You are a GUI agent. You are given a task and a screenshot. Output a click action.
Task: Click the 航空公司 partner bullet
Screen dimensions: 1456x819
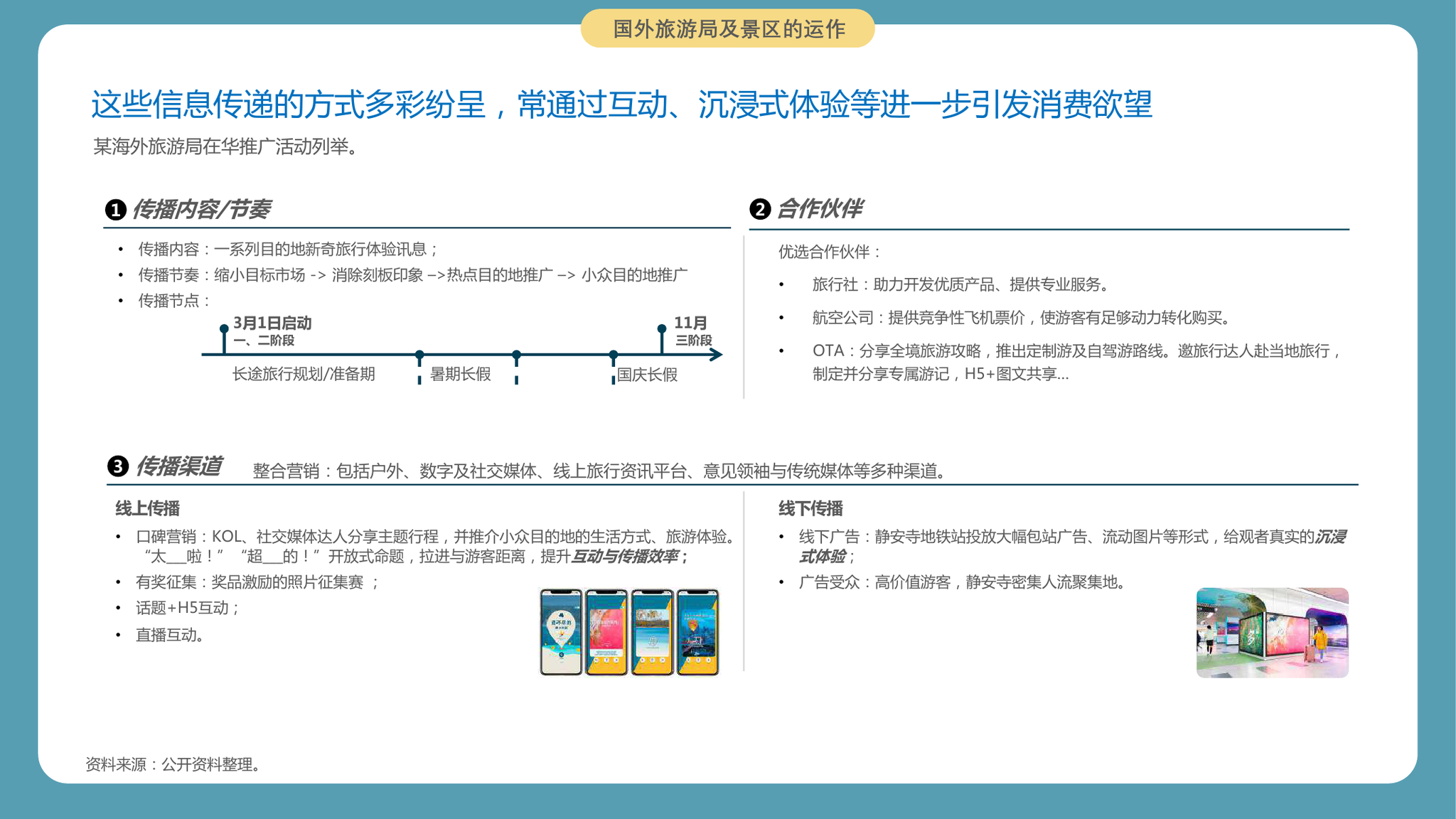pos(1022,318)
